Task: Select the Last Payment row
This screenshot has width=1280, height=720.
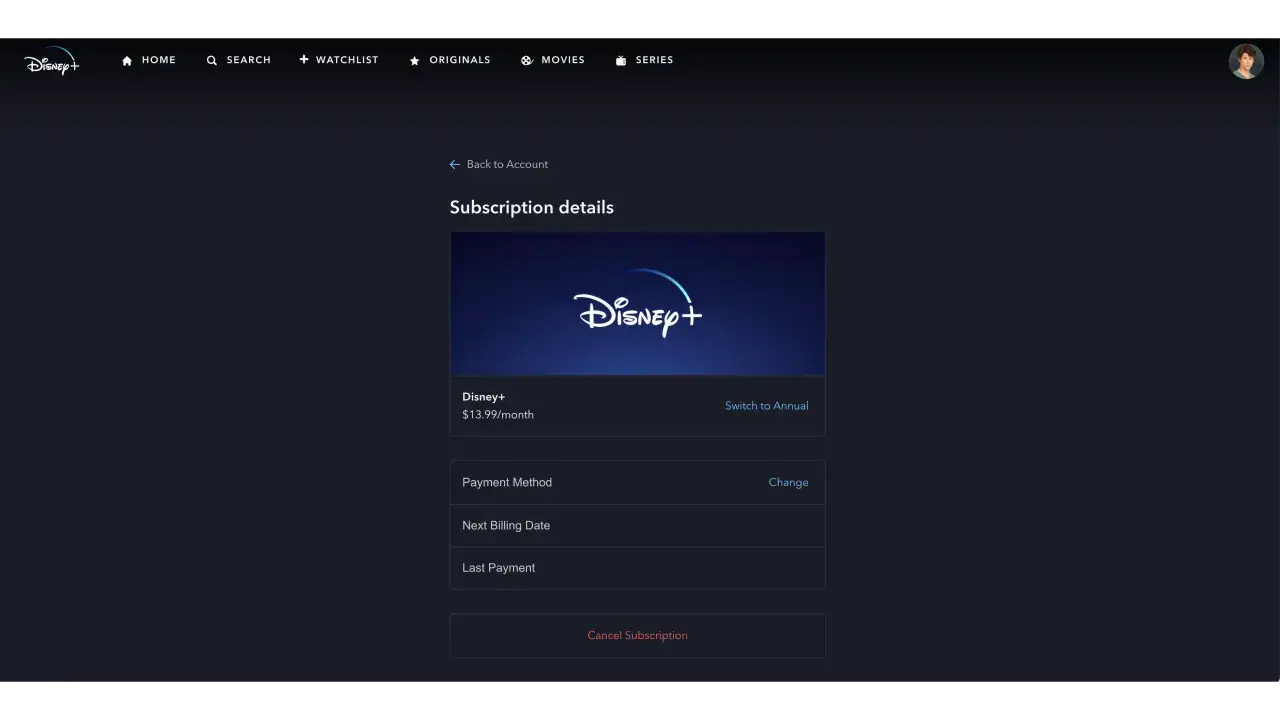Action: click(x=637, y=568)
